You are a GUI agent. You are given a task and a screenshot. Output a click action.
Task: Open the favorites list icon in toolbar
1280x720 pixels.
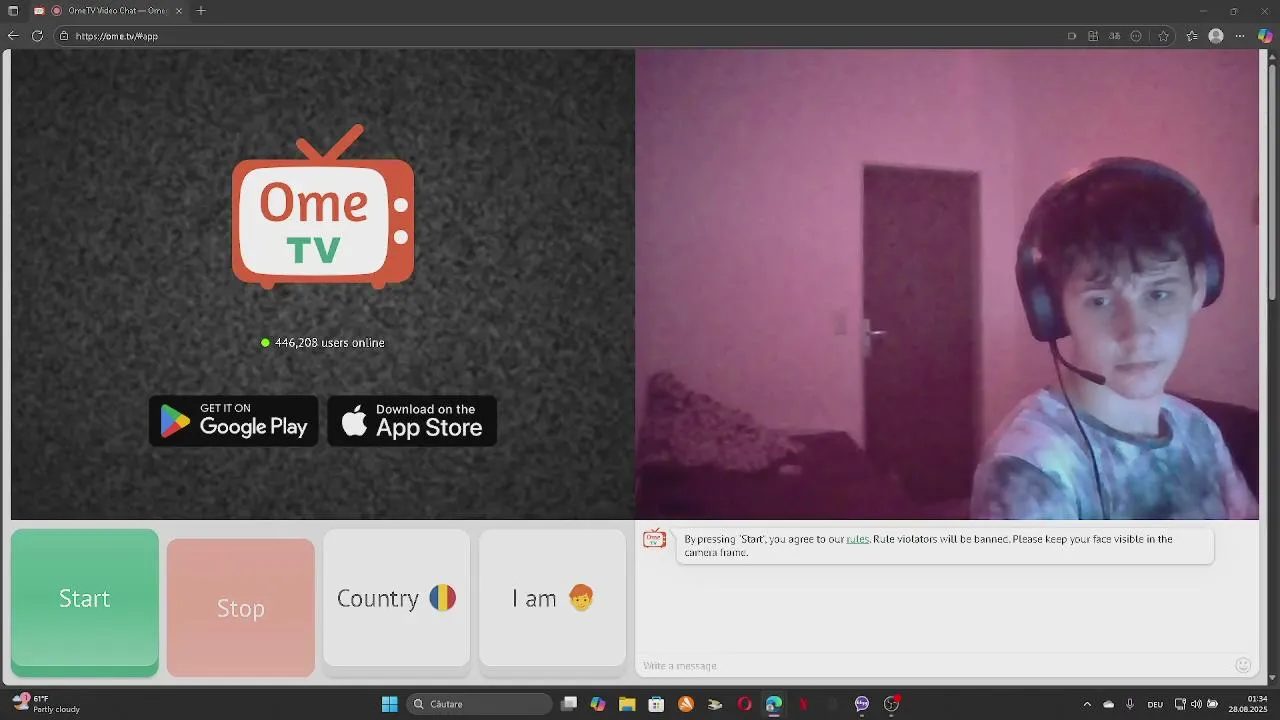(x=1192, y=36)
